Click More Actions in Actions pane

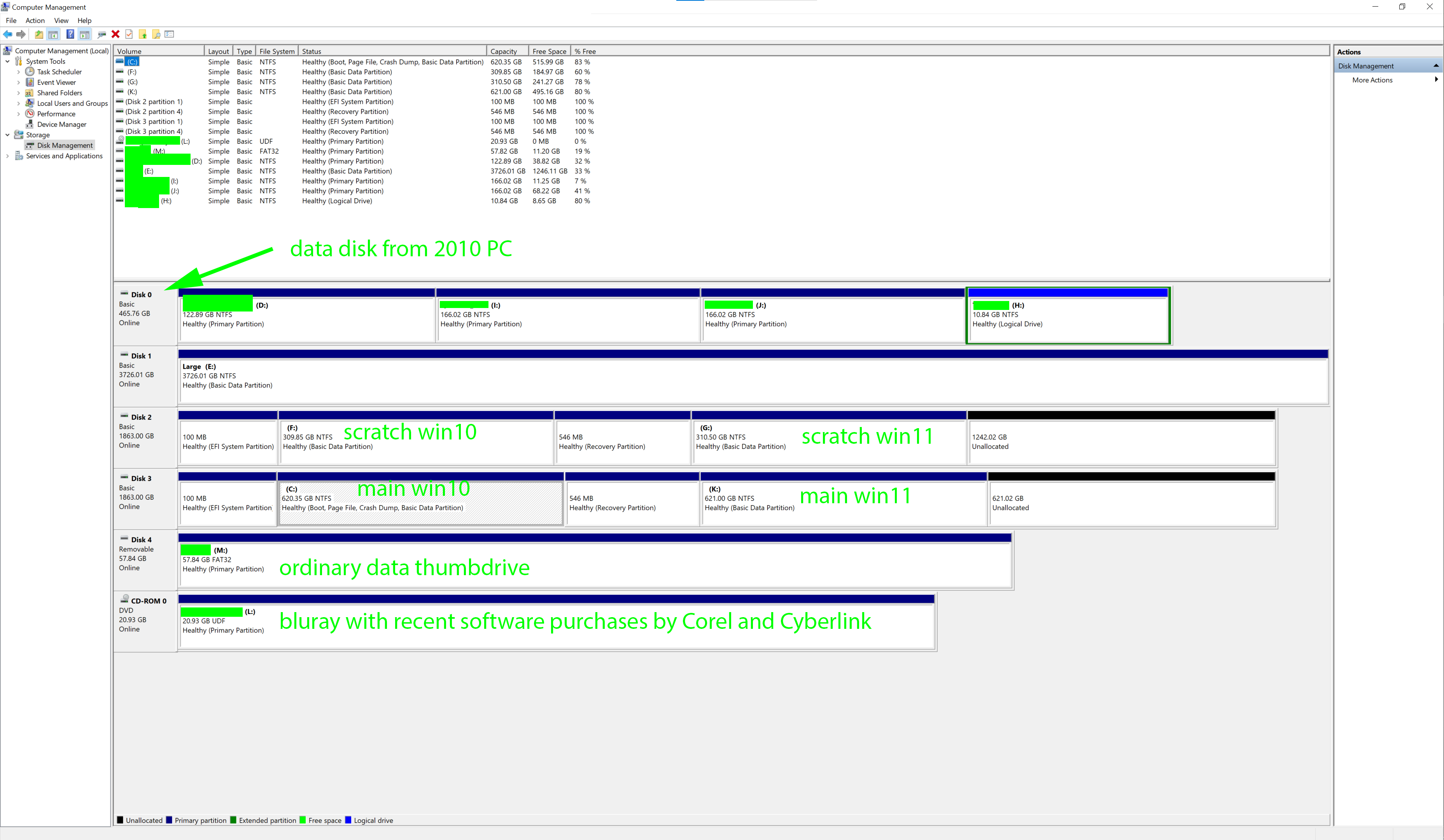pyautogui.click(x=1372, y=80)
